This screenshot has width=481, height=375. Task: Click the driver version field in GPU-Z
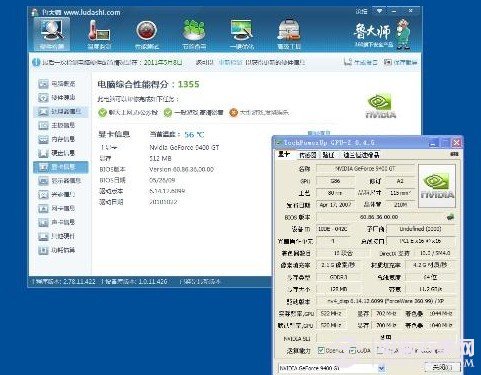[x=386, y=301]
